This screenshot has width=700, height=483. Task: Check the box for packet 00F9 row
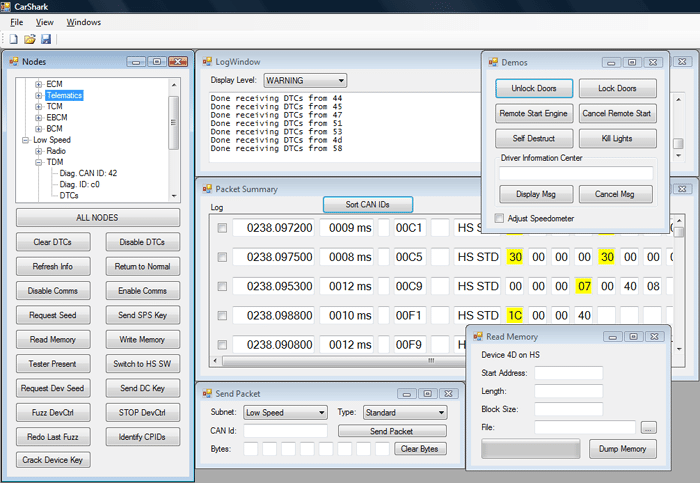[x=222, y=345]
